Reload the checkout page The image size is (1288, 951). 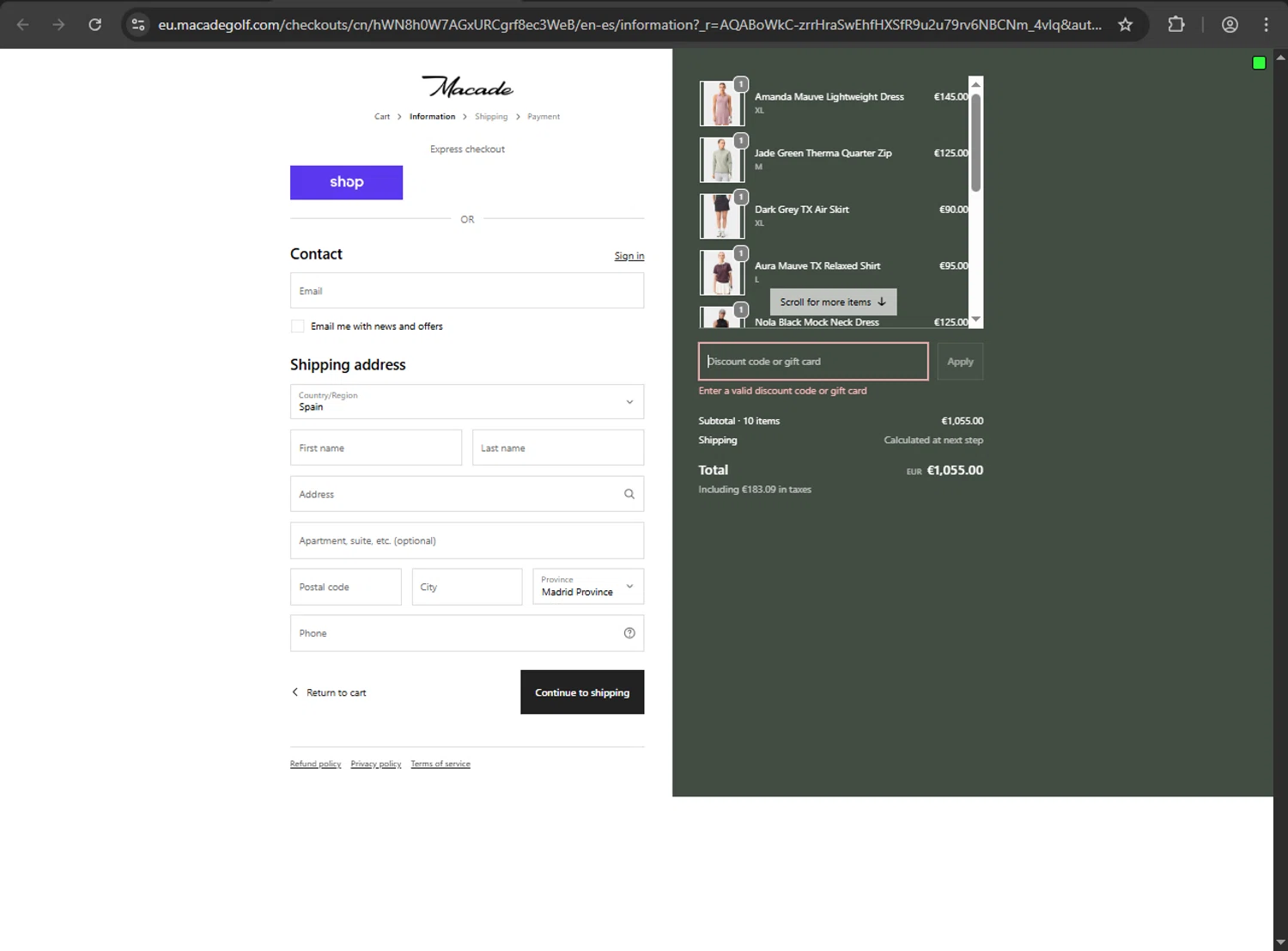click(x=95, y=24)
